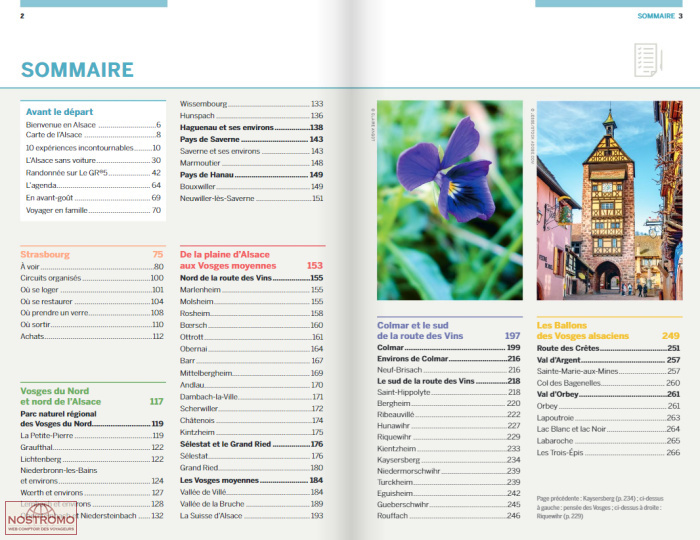700x540 pixels.
Task: Select 'Nord de la route des Vins' entry
Action: pos(251,278)
